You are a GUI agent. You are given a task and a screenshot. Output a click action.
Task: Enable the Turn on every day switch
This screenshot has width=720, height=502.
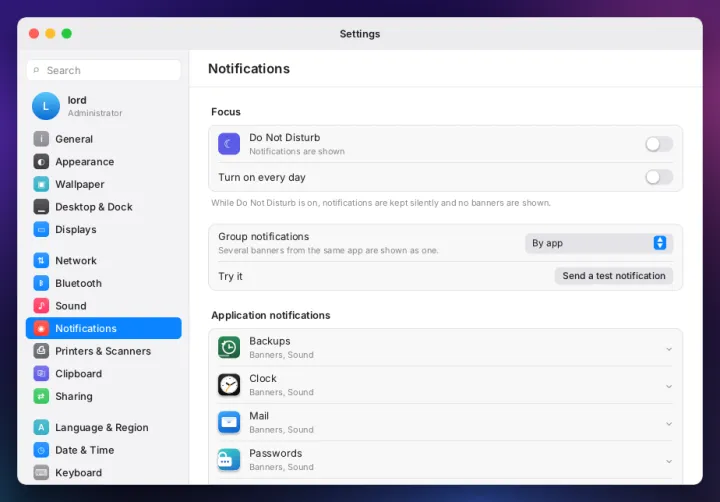pyautogui.click(x=658, y=177)
